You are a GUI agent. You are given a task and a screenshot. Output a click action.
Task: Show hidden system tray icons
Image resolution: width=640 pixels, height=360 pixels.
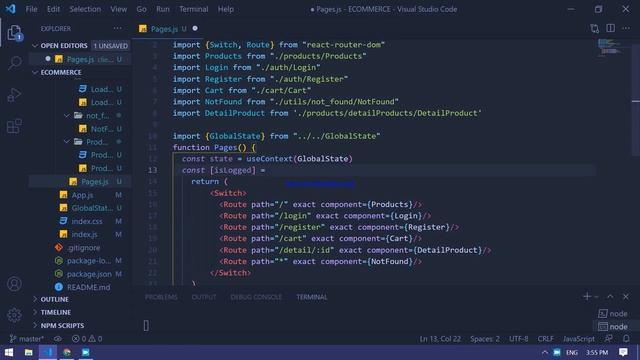click(544, 352)
